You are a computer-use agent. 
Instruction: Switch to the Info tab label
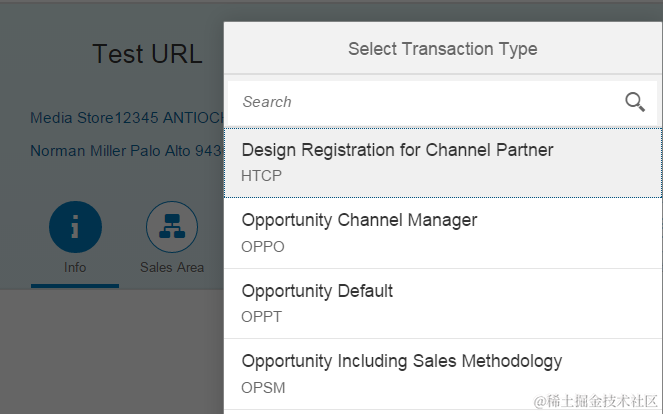75,267
